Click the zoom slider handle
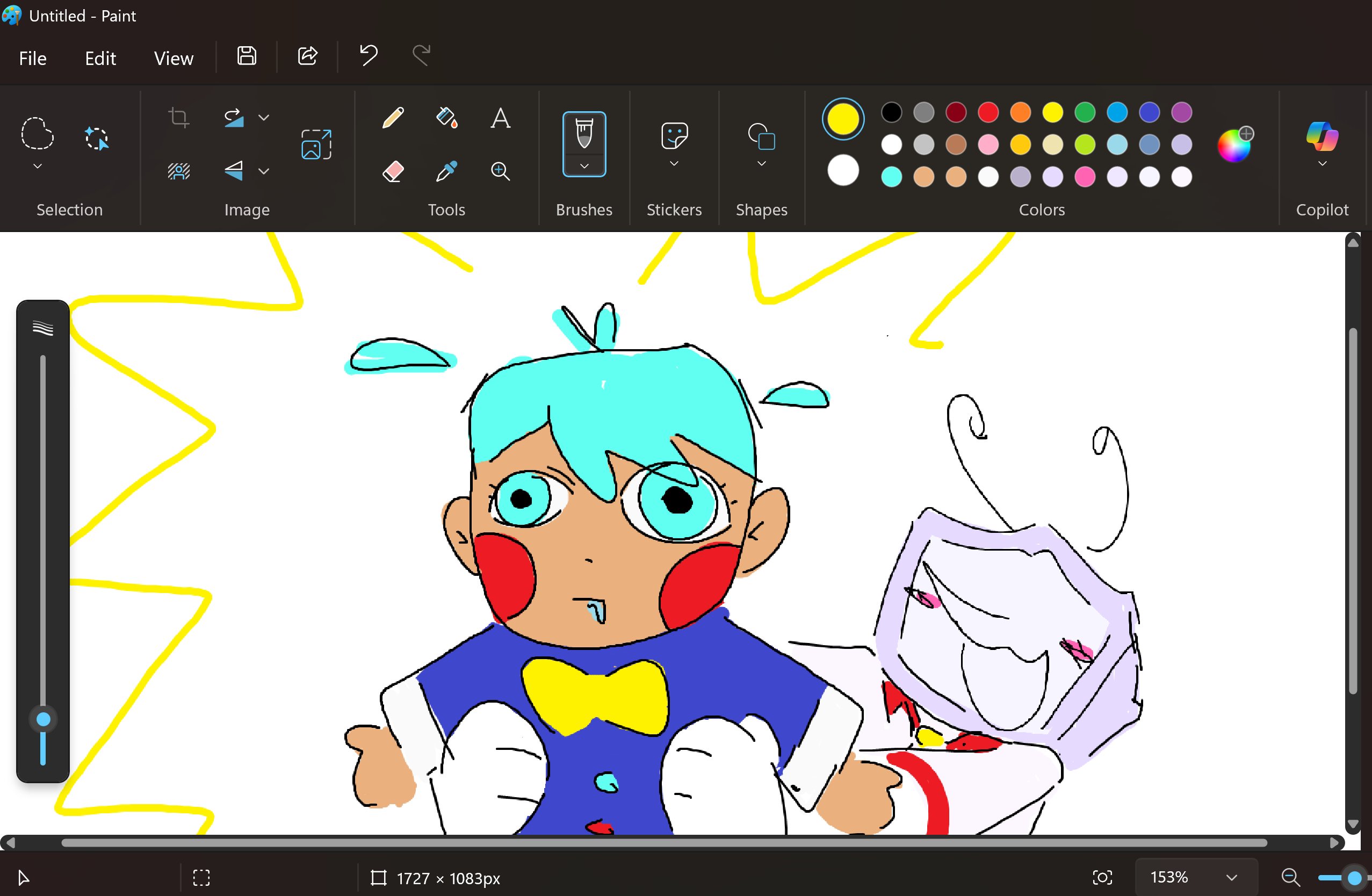 (1355, 878)
